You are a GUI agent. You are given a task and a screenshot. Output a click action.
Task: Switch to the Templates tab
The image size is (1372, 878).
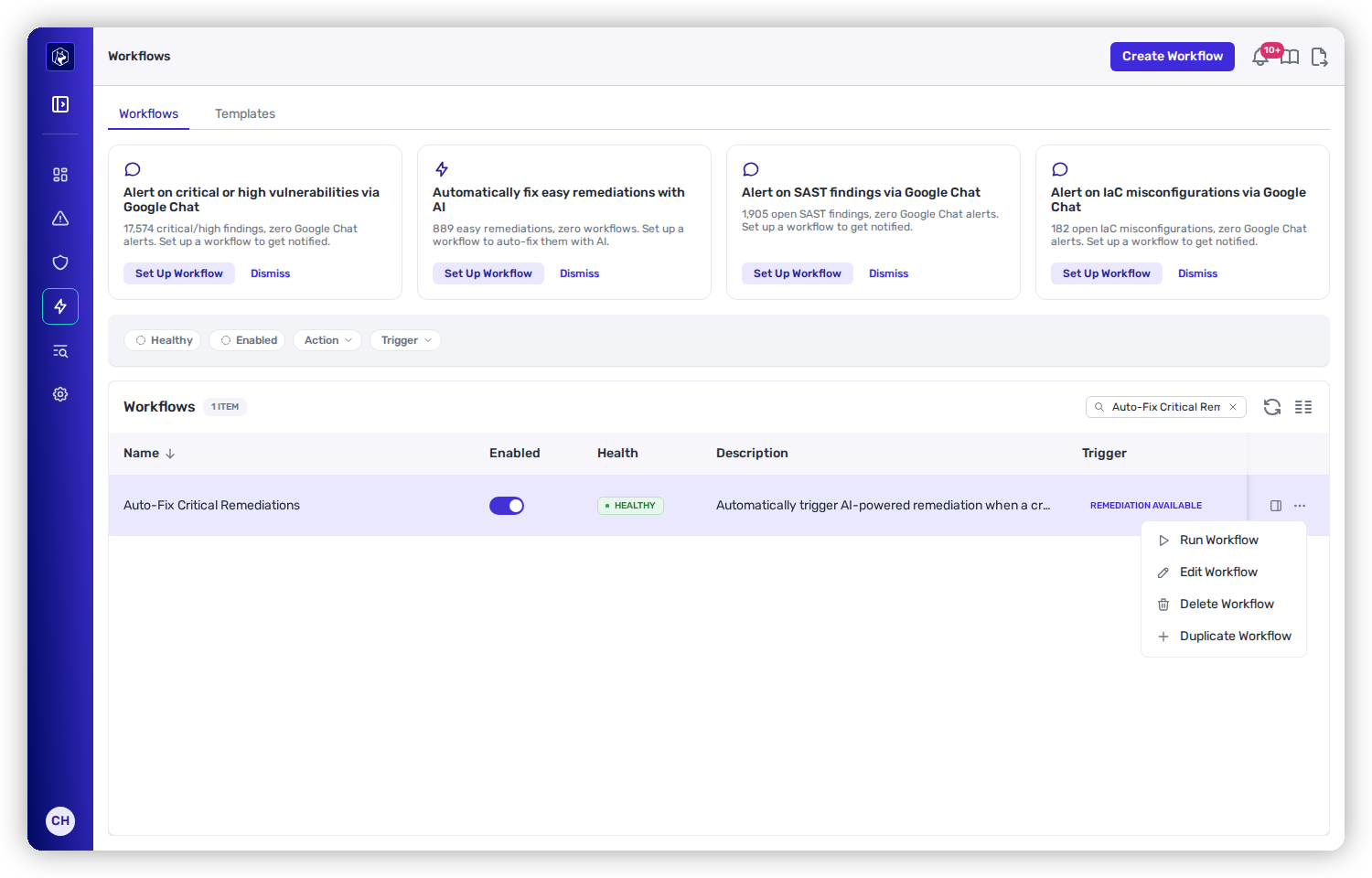pos(245,113)
